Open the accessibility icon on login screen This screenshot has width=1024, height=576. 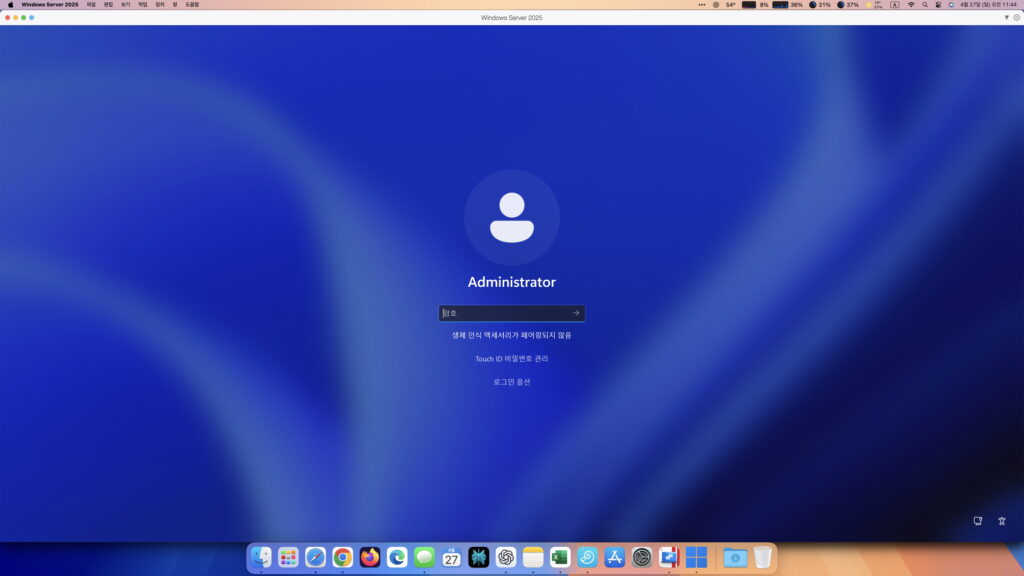(1002, 521)
